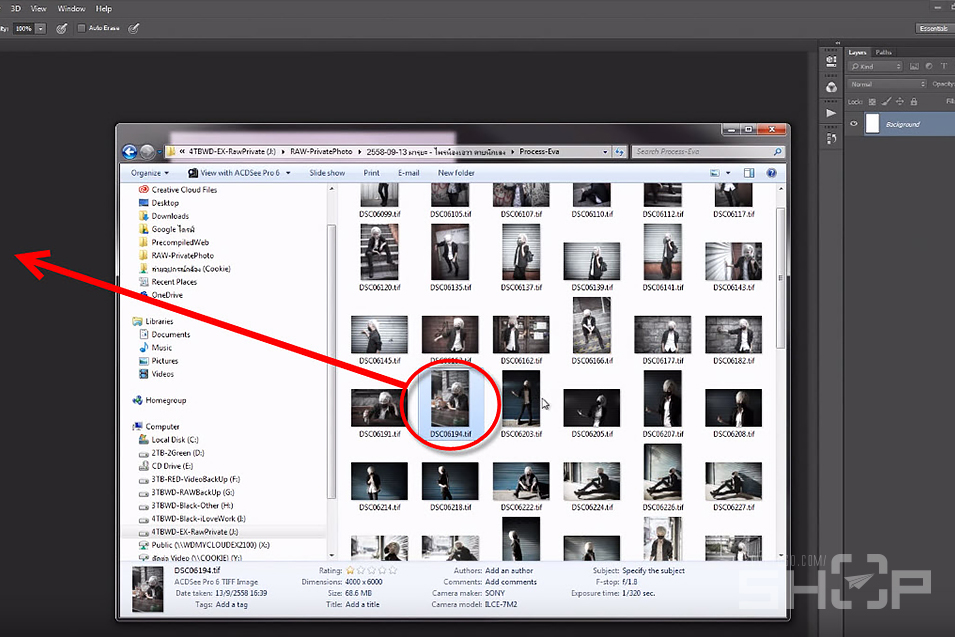Open the Essentials workspace dropdown
Screen dimensions: 955x637
click(934, 29)
